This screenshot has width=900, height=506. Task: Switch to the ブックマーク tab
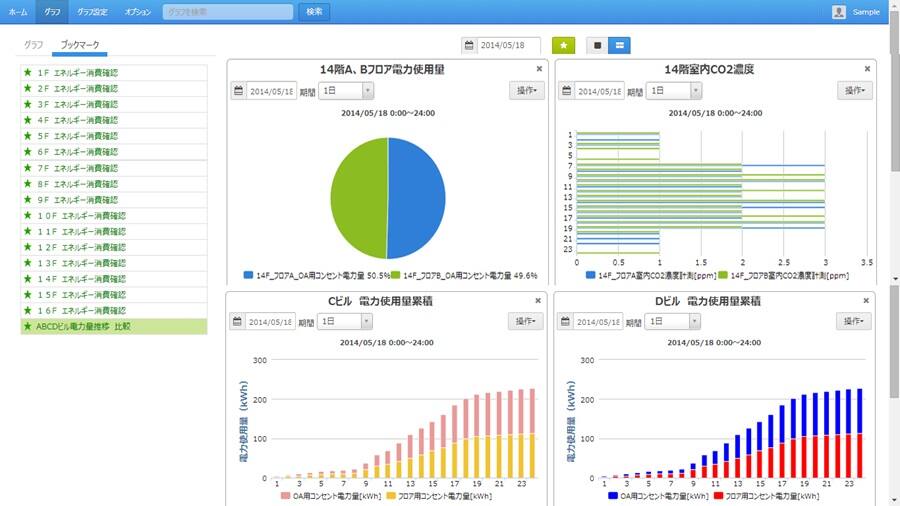80,45
